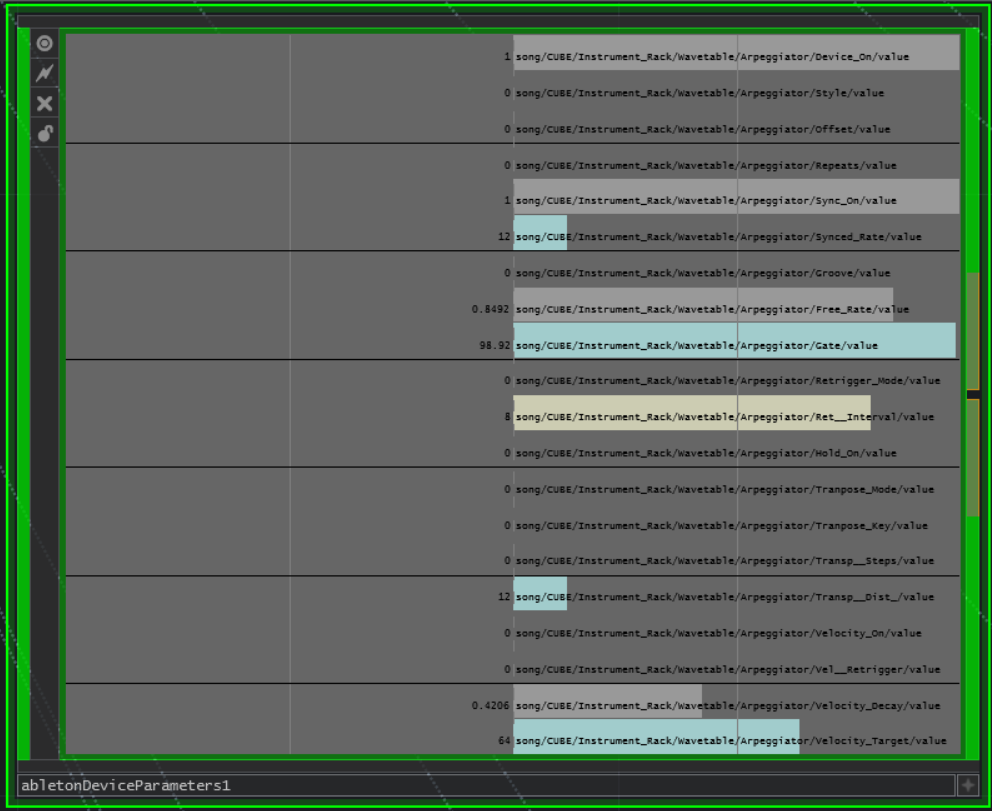Click the 0.8492 value of Free_Rate
The height and width of the screenshot is (811, 992).
(490, 309)
